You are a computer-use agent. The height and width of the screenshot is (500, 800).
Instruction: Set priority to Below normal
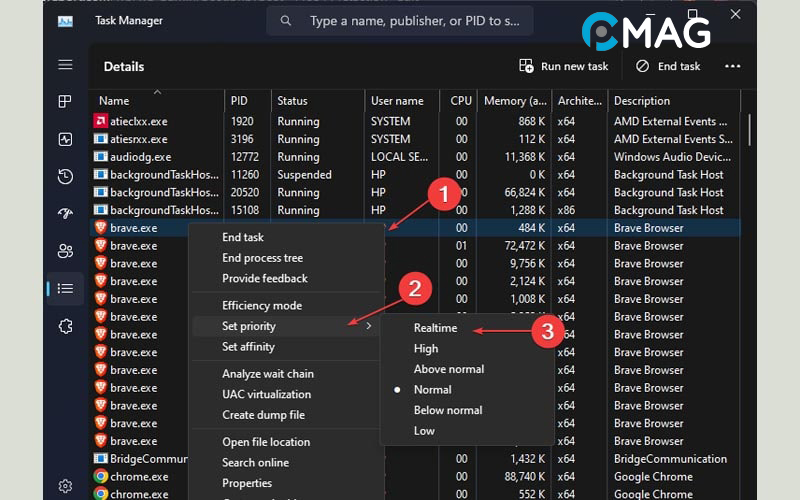tap(448, 410)
